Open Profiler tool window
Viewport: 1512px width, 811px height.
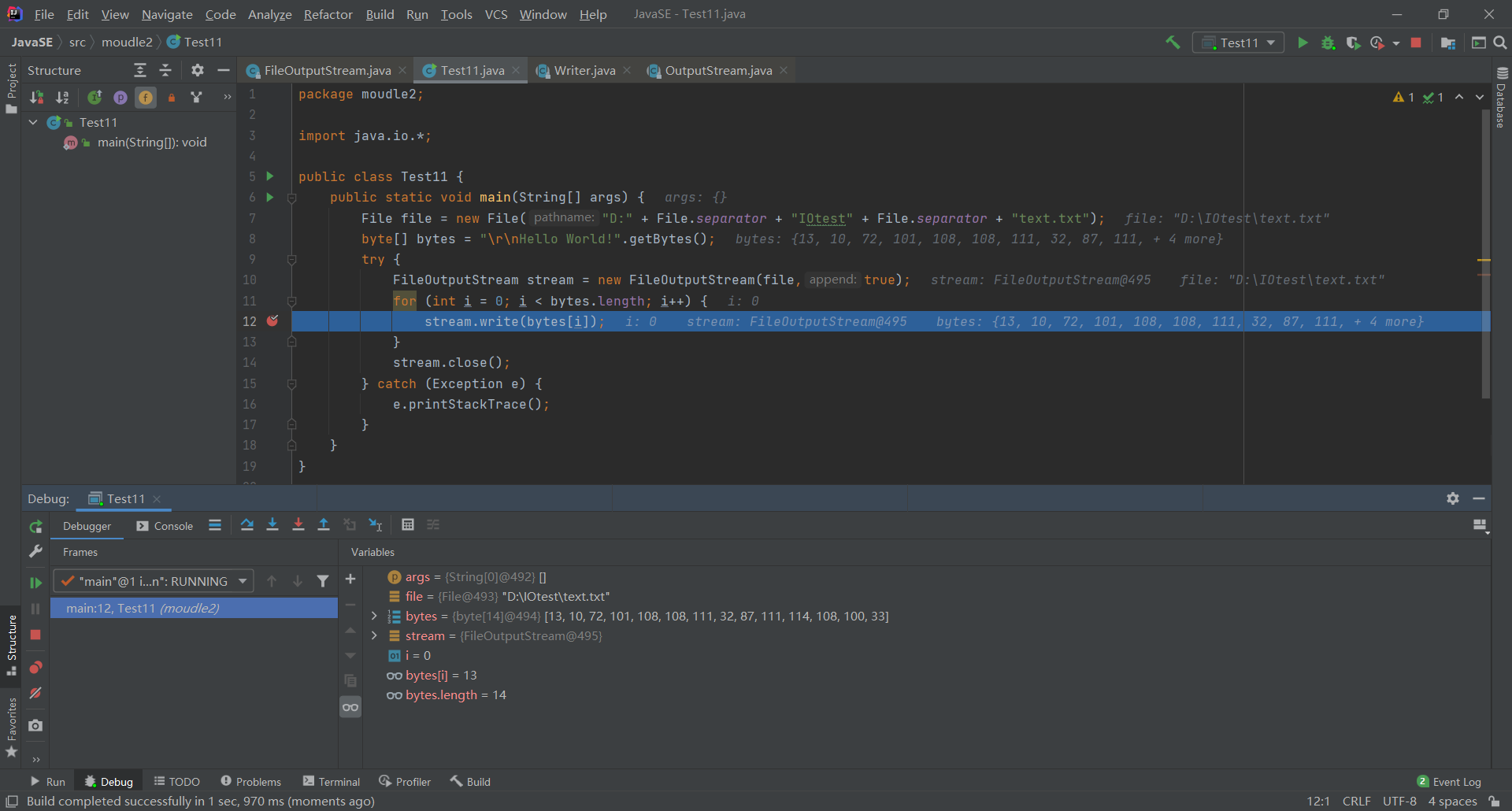(x=405, y=782)
